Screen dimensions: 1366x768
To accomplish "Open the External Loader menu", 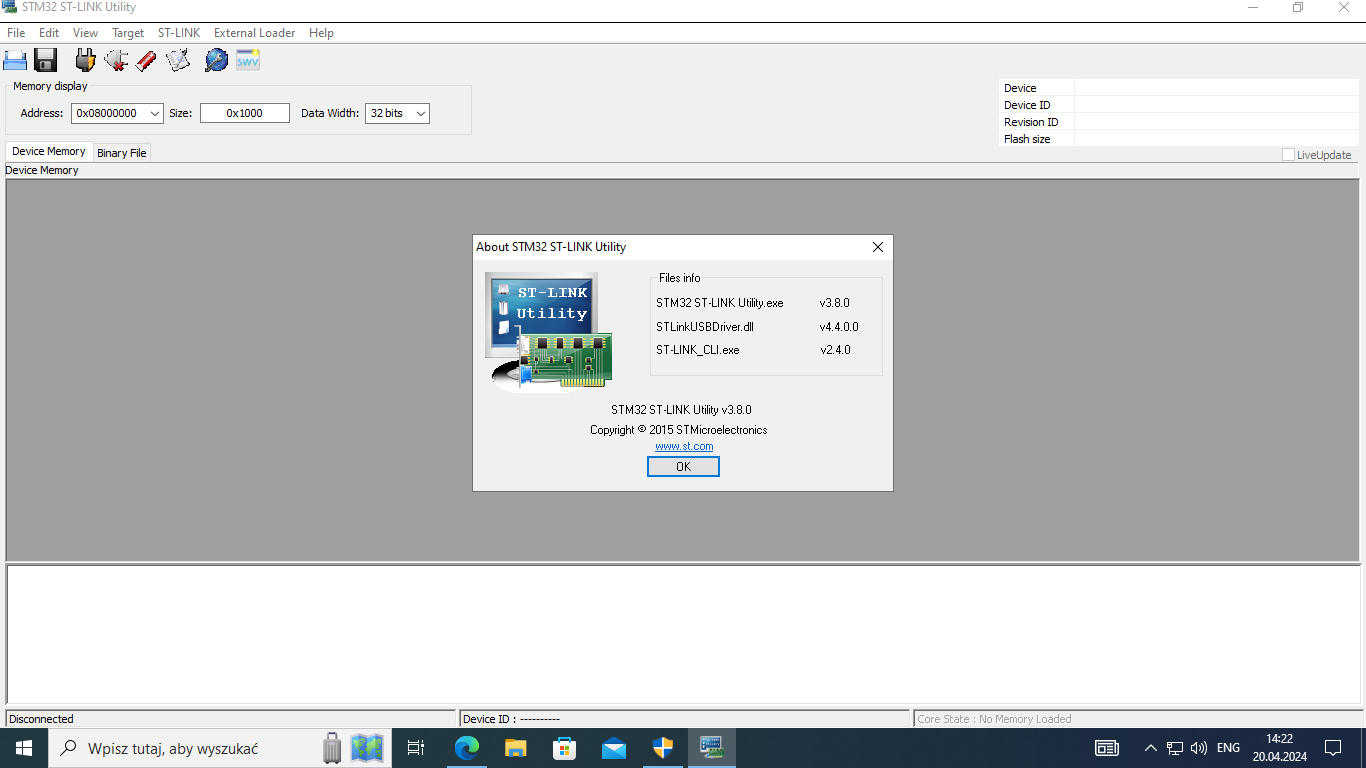I will (x=254, y=33).
